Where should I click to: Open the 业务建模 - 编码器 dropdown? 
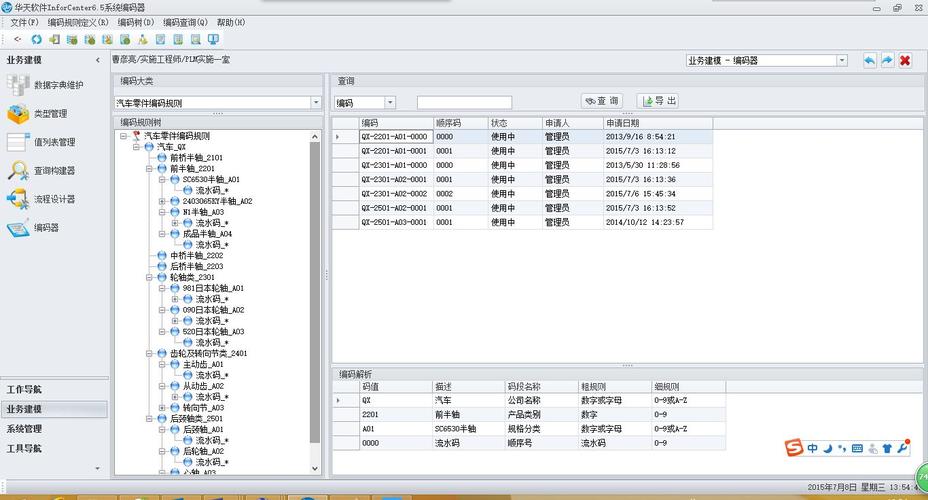point(842,60)
